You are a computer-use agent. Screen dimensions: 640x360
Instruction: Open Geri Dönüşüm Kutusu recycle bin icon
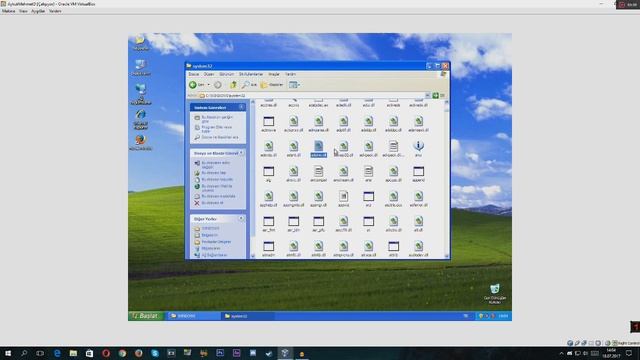[495, 294]
